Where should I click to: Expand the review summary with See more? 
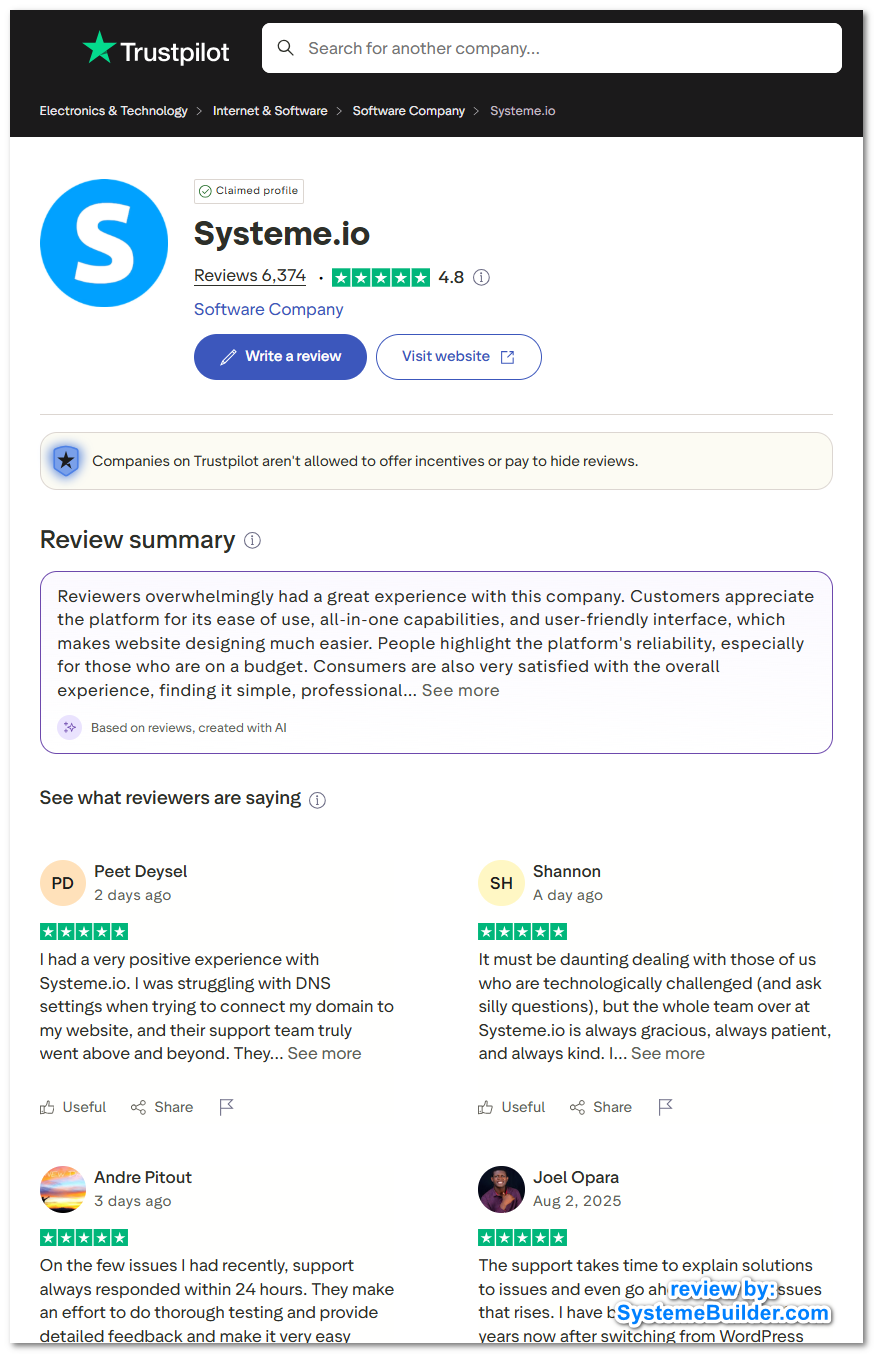coord(460,690)
